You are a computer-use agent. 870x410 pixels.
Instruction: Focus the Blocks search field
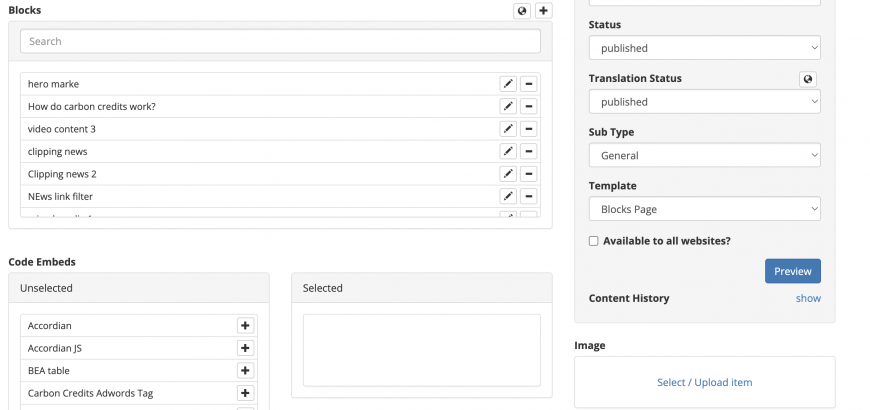(280, 41)
